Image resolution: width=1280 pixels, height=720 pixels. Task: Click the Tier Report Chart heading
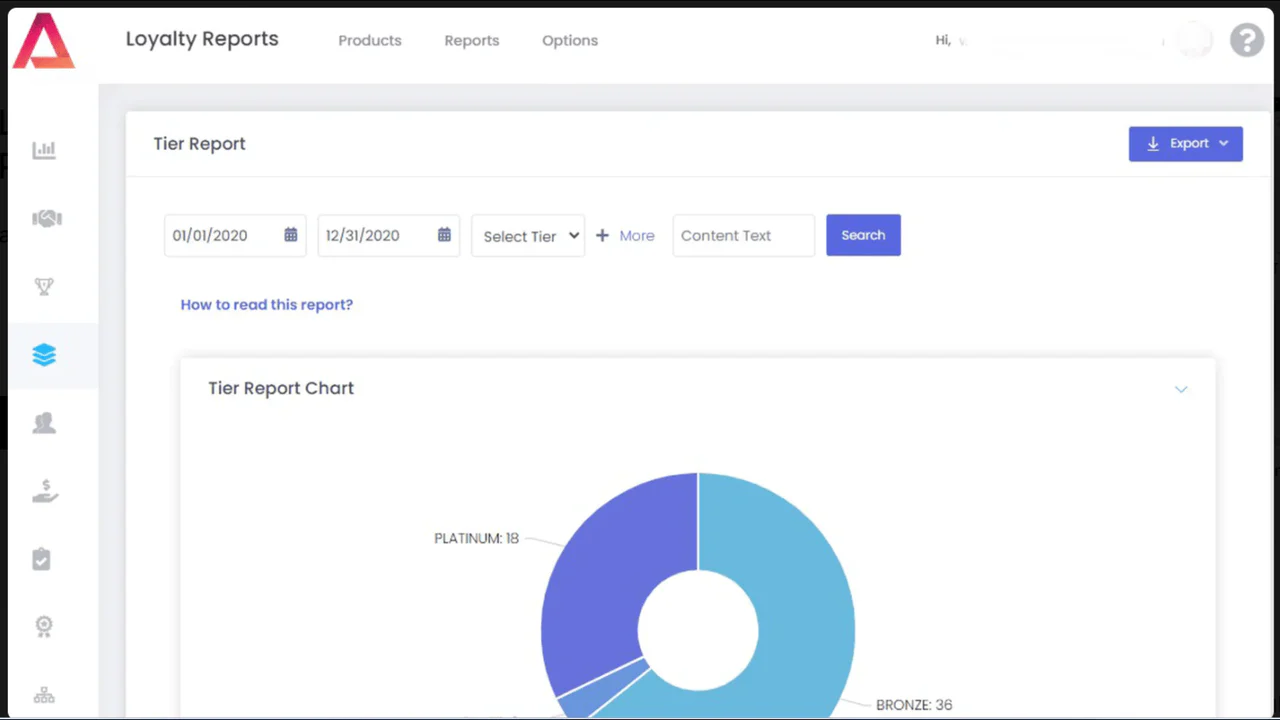tap(281, 388)
